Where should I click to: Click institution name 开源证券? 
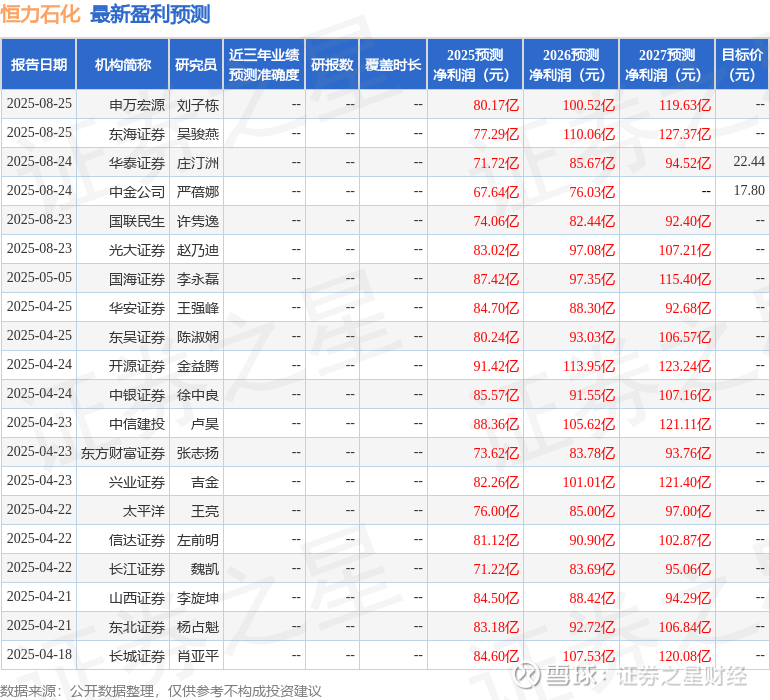click(137, 366)
